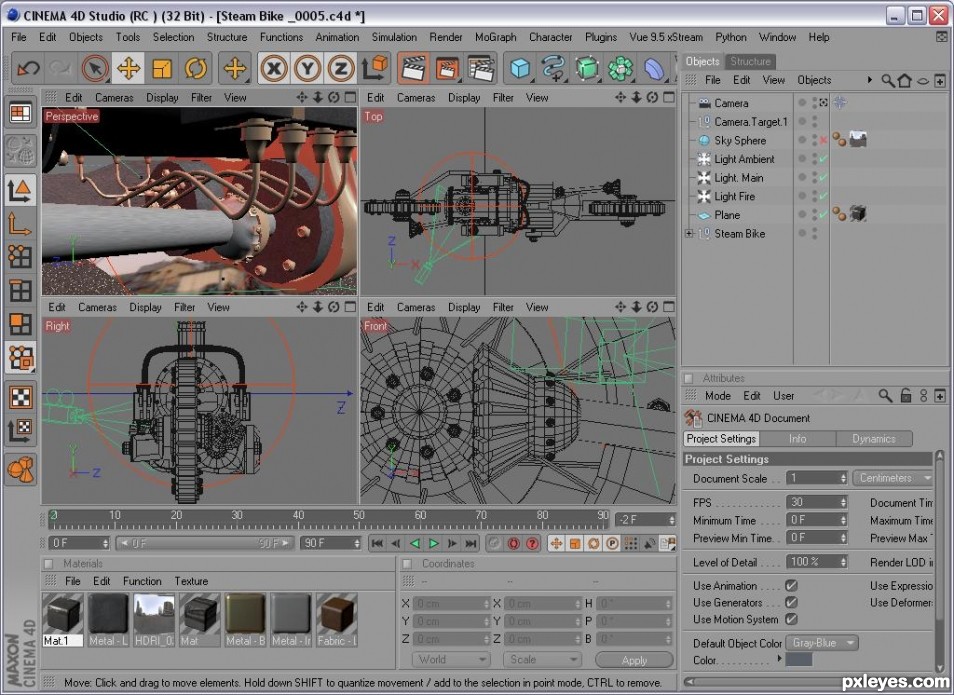Expand the Steam Bike object tree
This screenshot has width=954, height=695.
click(x=689, y=234)
